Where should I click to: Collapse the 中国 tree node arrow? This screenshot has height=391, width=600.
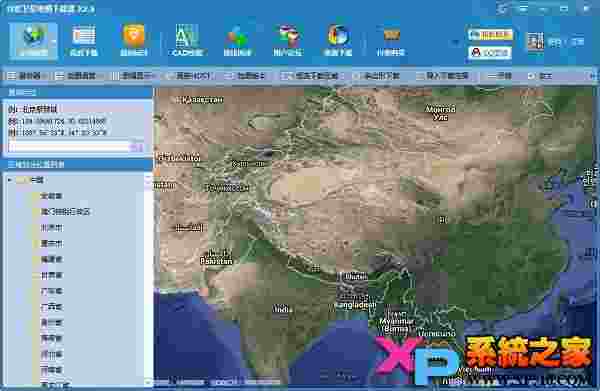[10, 180]
